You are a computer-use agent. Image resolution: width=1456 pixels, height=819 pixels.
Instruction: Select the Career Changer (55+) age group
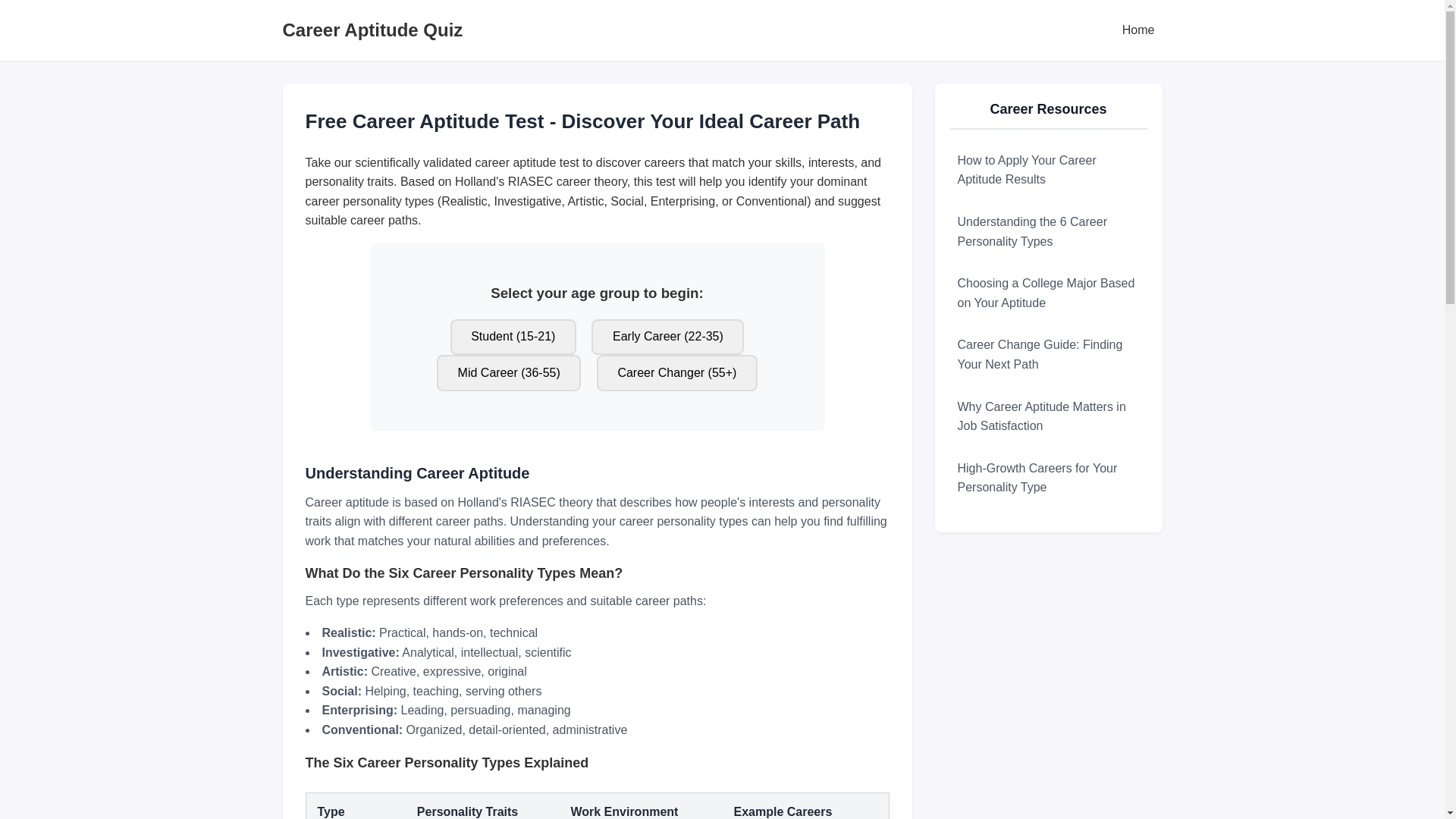point(676,373)
